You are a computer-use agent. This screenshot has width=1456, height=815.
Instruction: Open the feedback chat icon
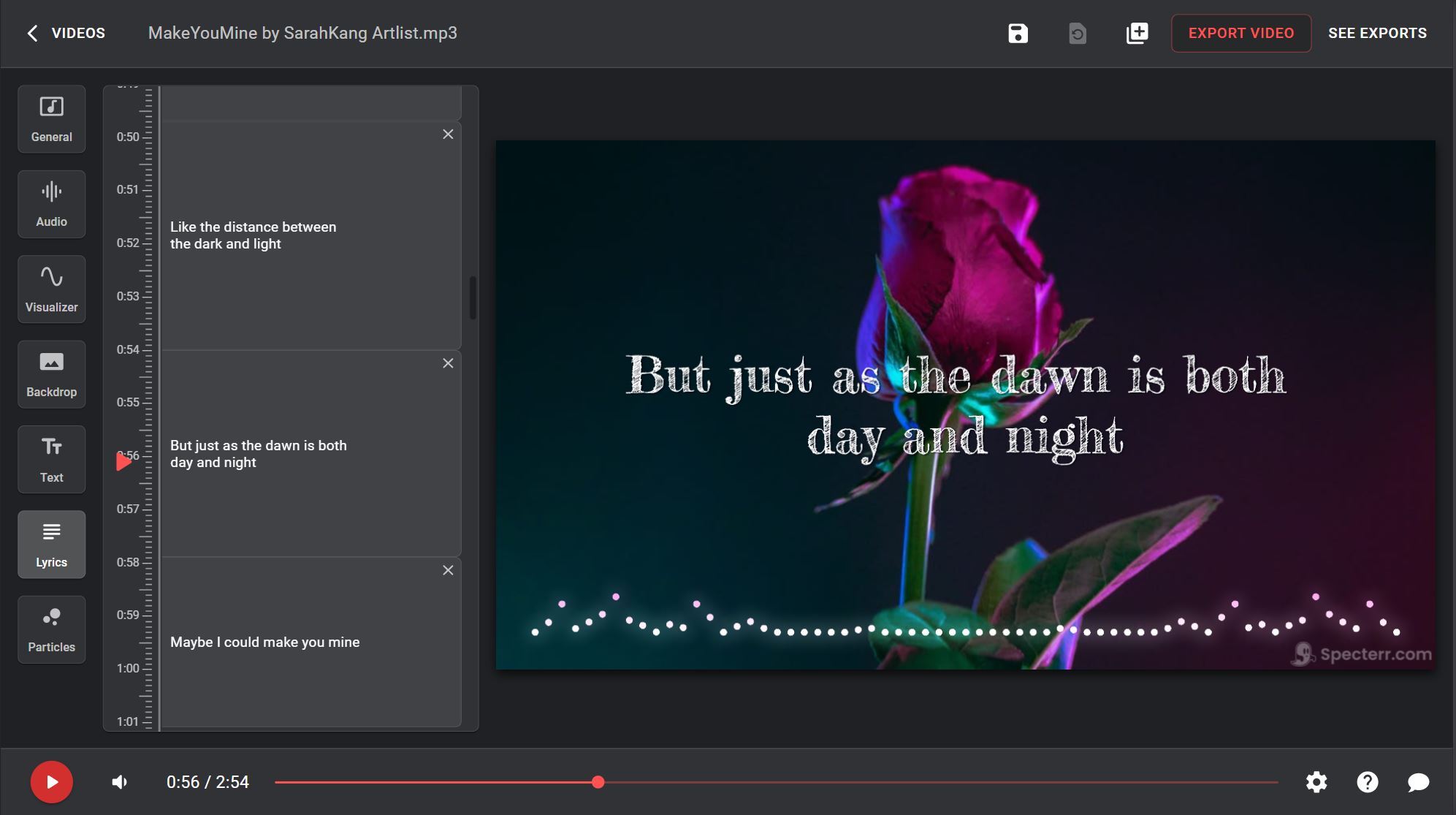click(x=1418, y=781)
